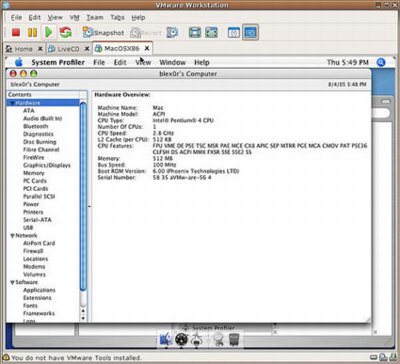The image size is (400, 364).
Task: Select Memory in the Contents list
Action: 34,173
